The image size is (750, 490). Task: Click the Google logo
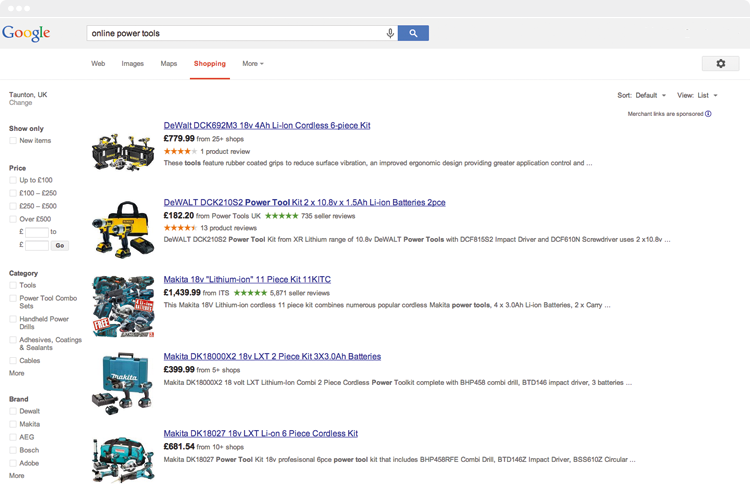(x=26, y=33)
